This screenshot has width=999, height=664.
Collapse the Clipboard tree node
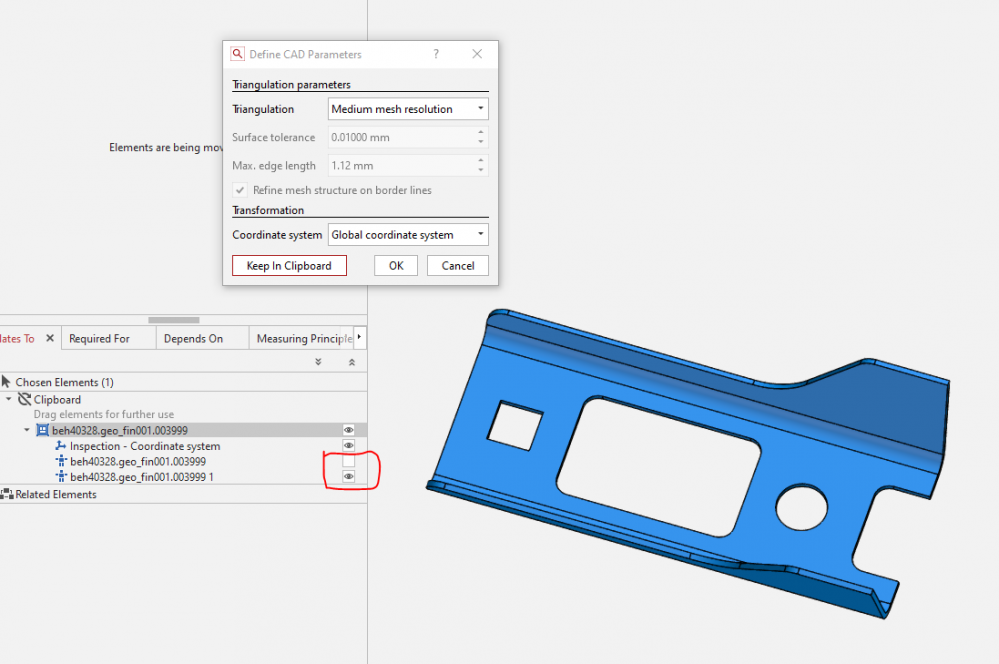[9, 399]
